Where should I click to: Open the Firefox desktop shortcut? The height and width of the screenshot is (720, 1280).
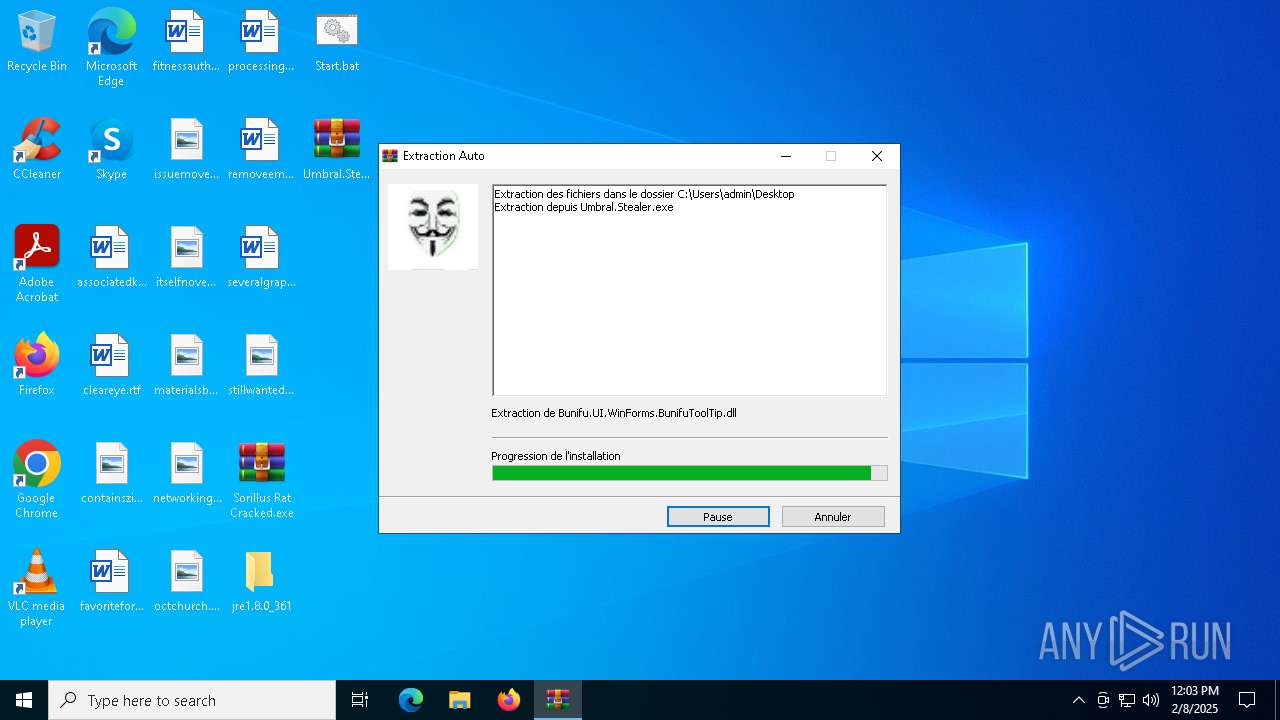pos(37,366)
